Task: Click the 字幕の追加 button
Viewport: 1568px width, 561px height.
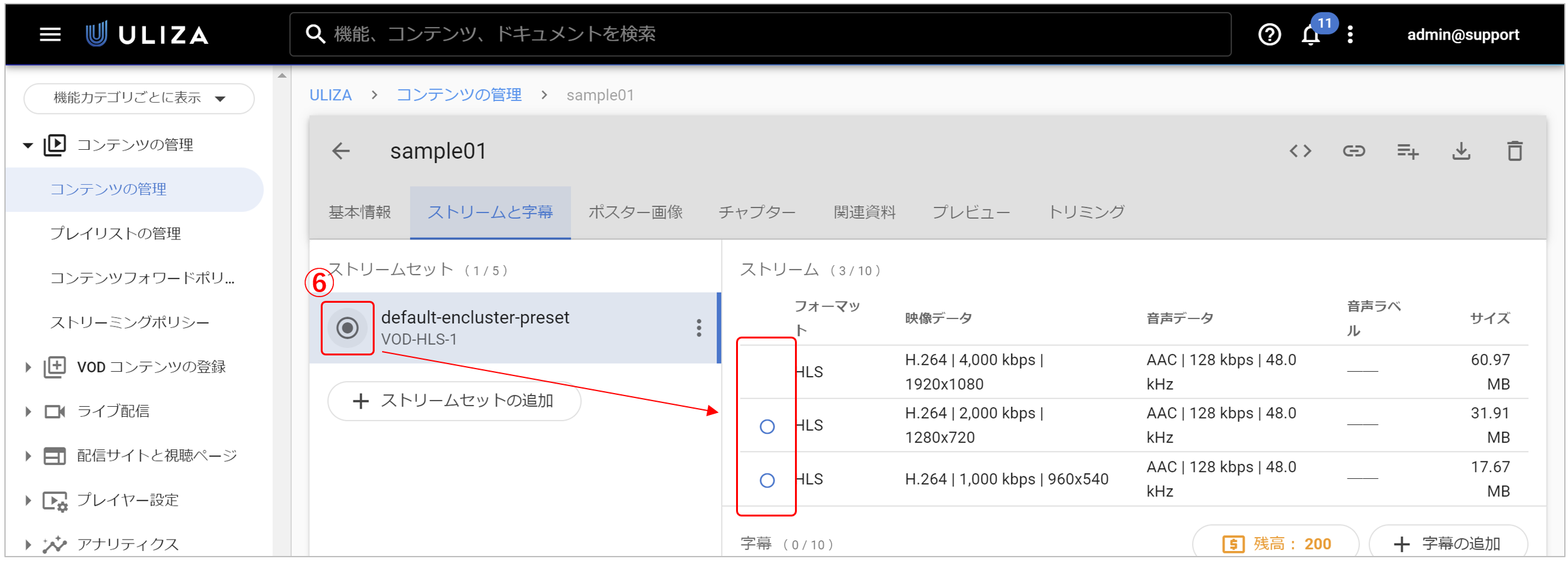Action: tap(1448, 543)
